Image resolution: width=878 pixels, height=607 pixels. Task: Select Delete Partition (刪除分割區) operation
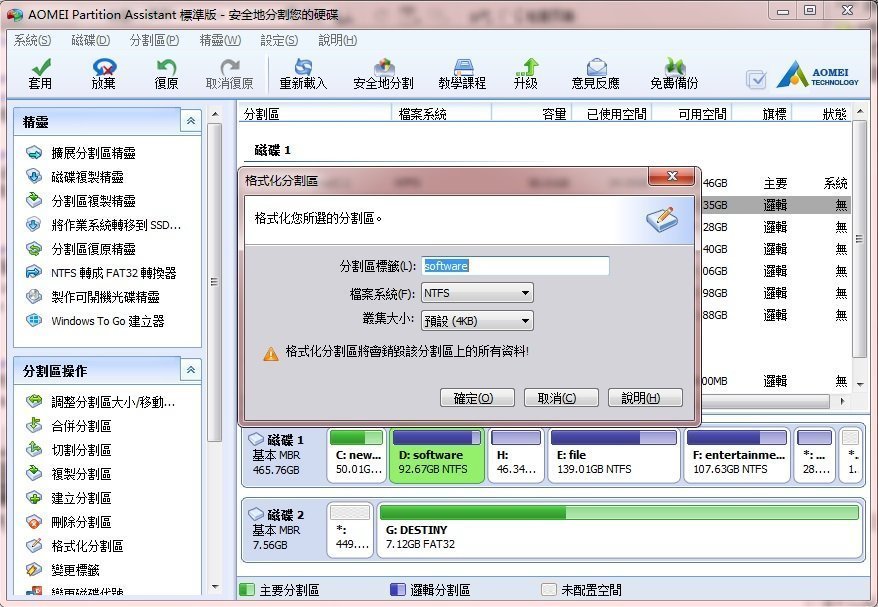(x=81, y=522)
